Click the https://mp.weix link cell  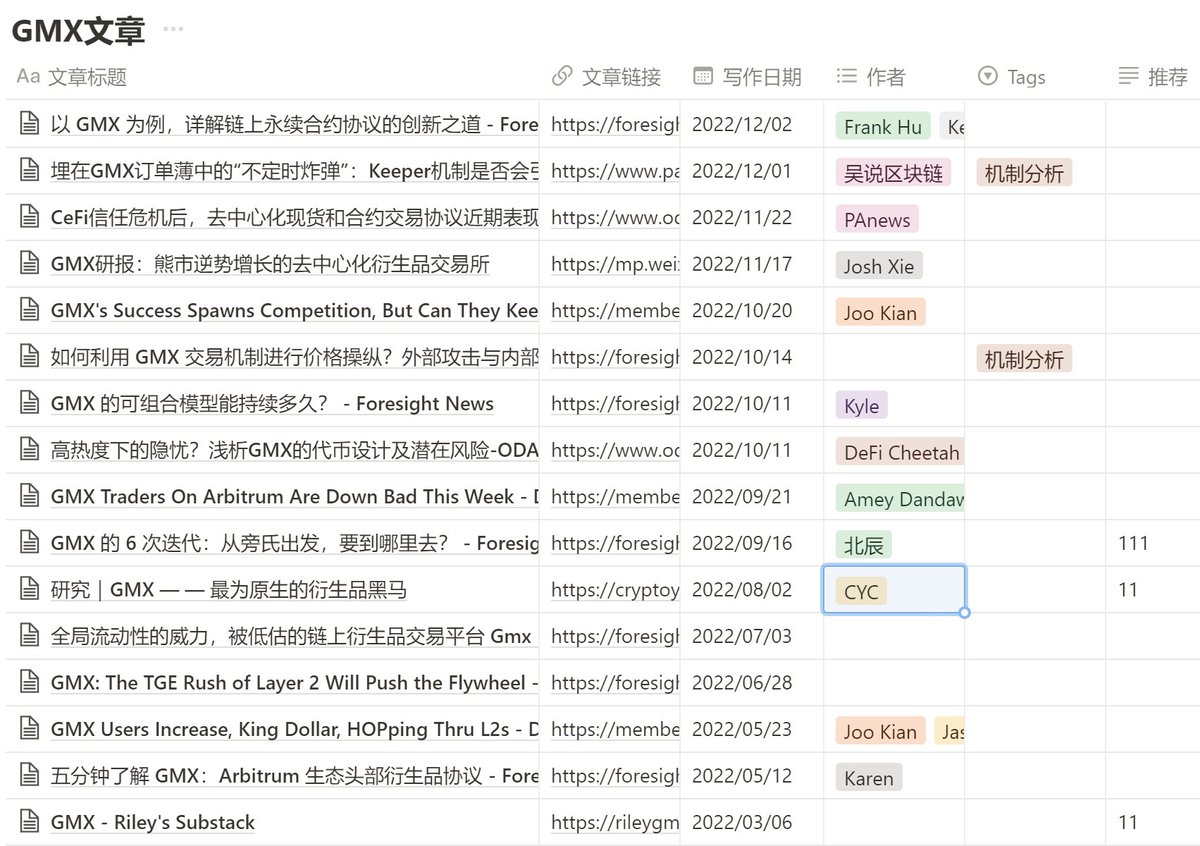click(x=610, y=264)
